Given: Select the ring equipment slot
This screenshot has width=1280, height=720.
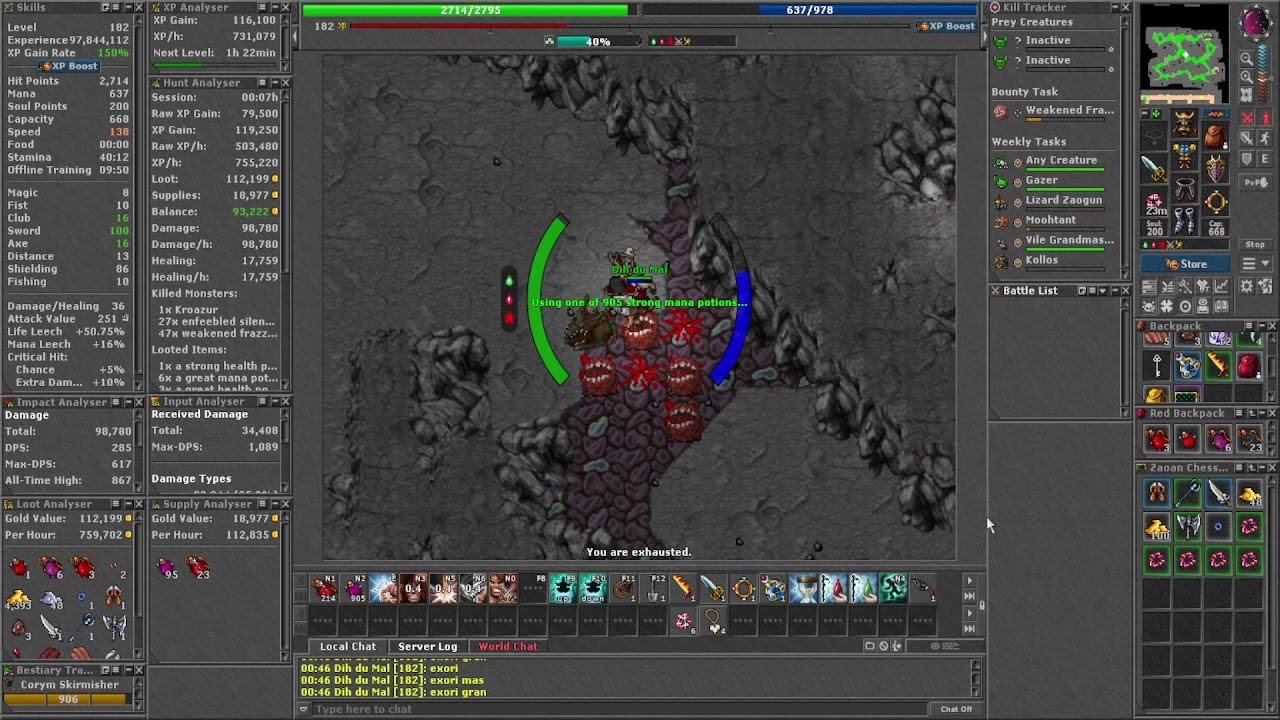Looking at the screenshot, I should click(1216, 201).
